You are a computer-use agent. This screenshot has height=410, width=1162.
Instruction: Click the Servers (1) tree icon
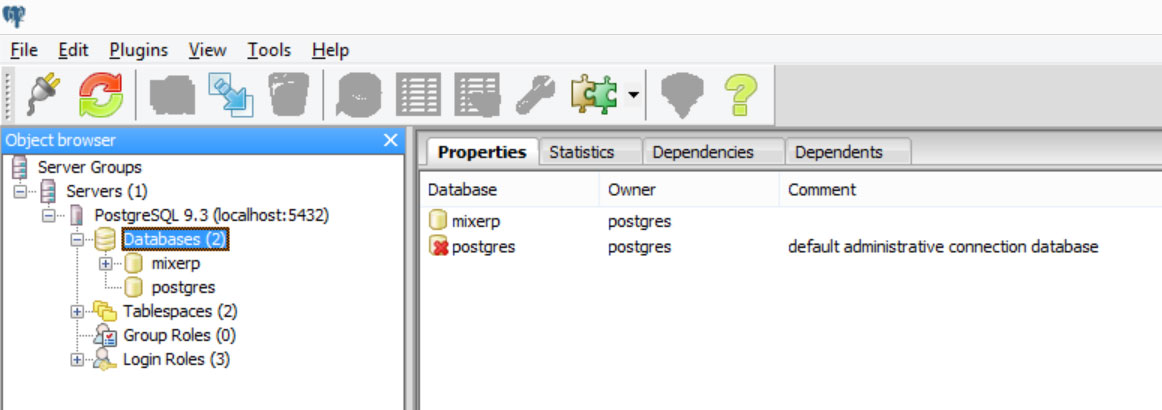click(x=48, y=191)
